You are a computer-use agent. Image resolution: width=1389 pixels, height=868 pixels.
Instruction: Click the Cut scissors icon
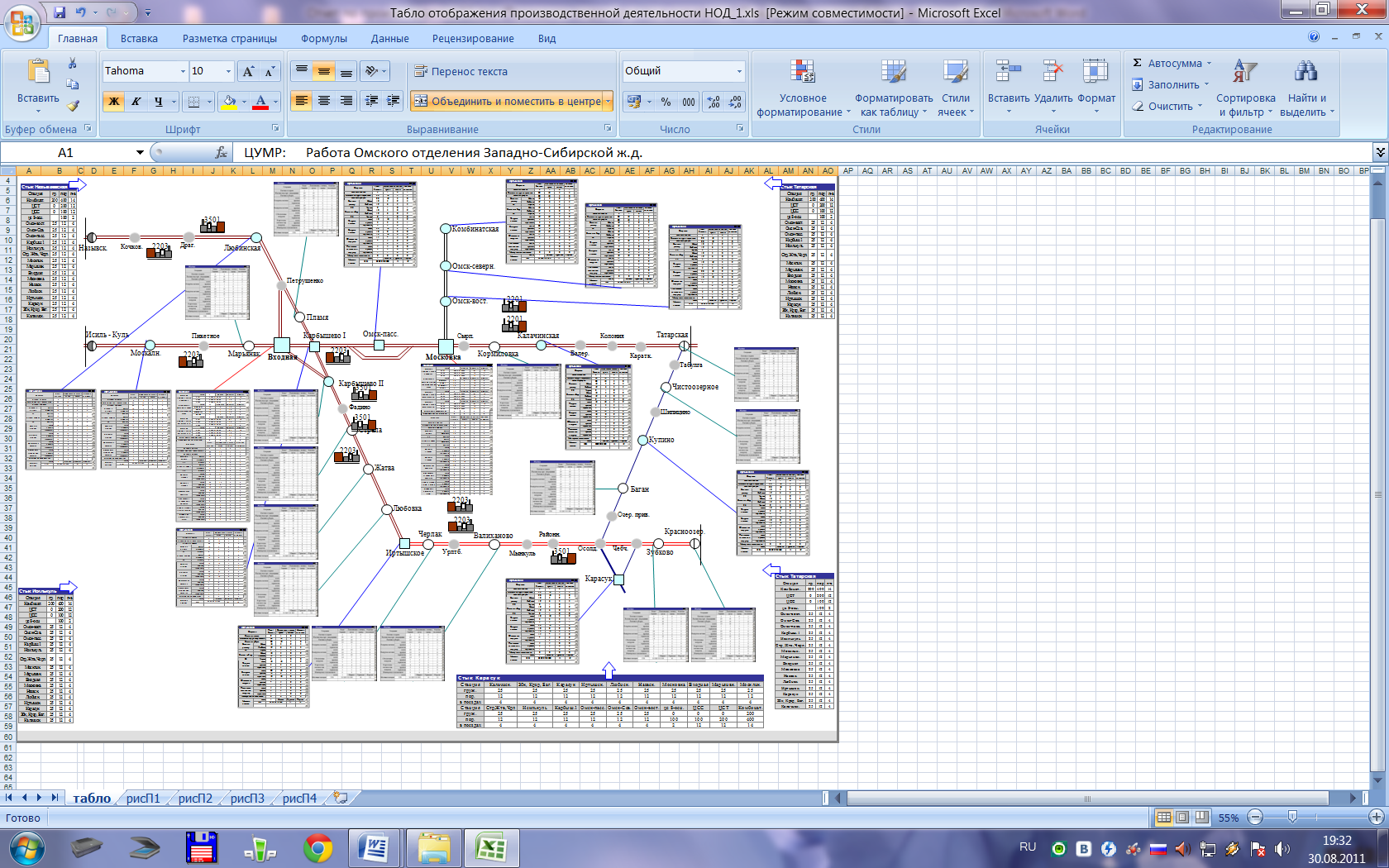(73, 64)
